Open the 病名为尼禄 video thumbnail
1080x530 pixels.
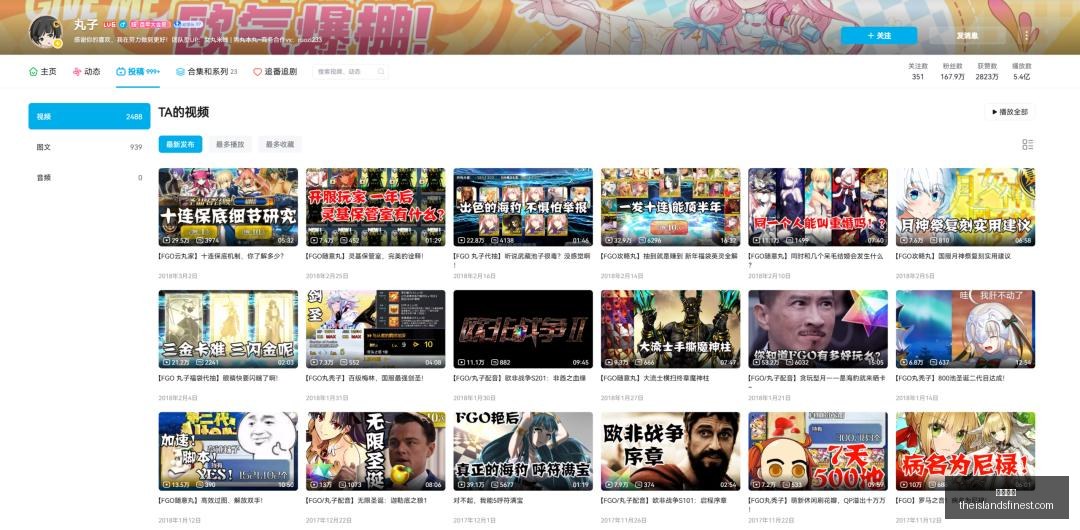(965, 451)
